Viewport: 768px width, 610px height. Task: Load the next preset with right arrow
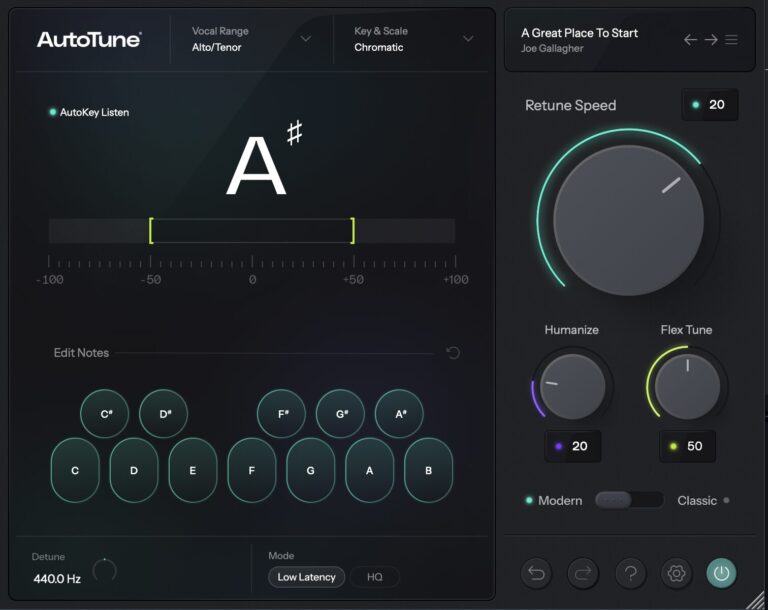tap(711, 40)
